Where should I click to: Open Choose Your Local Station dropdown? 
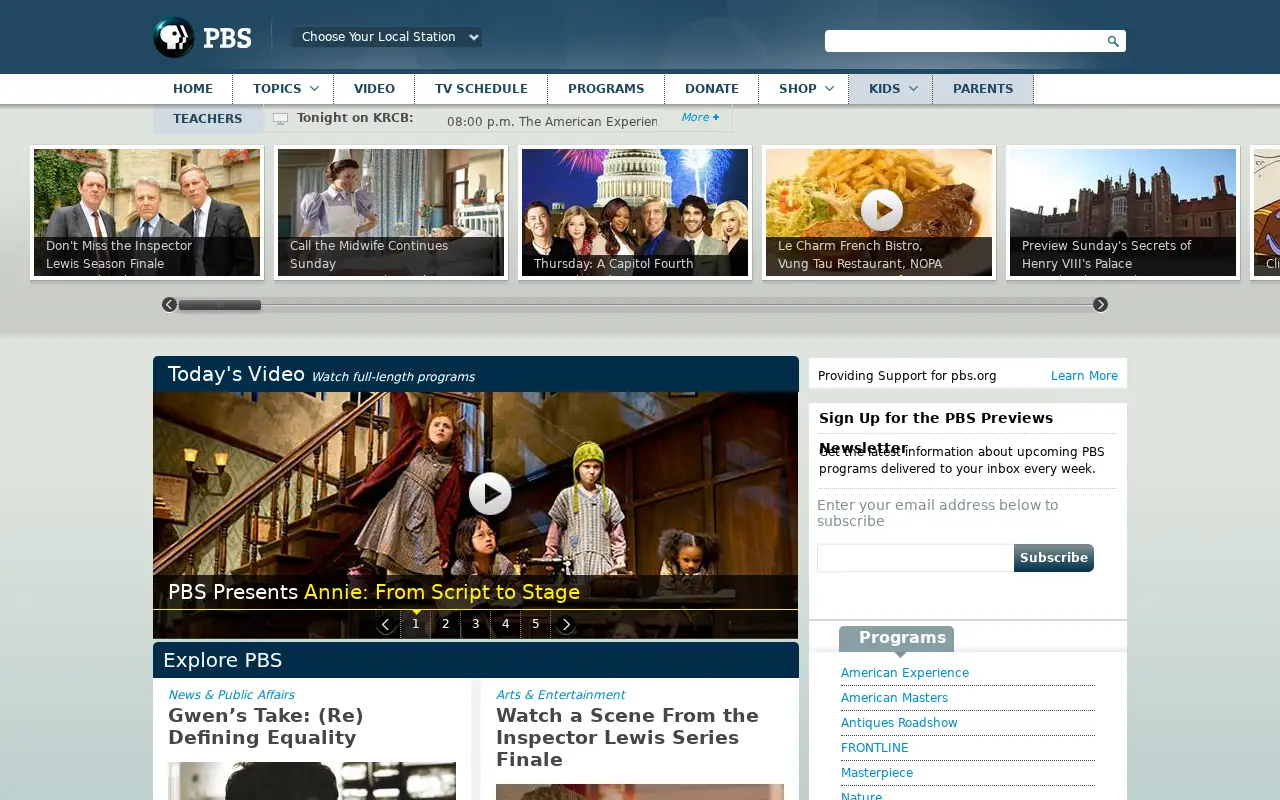tap(387, 37)
